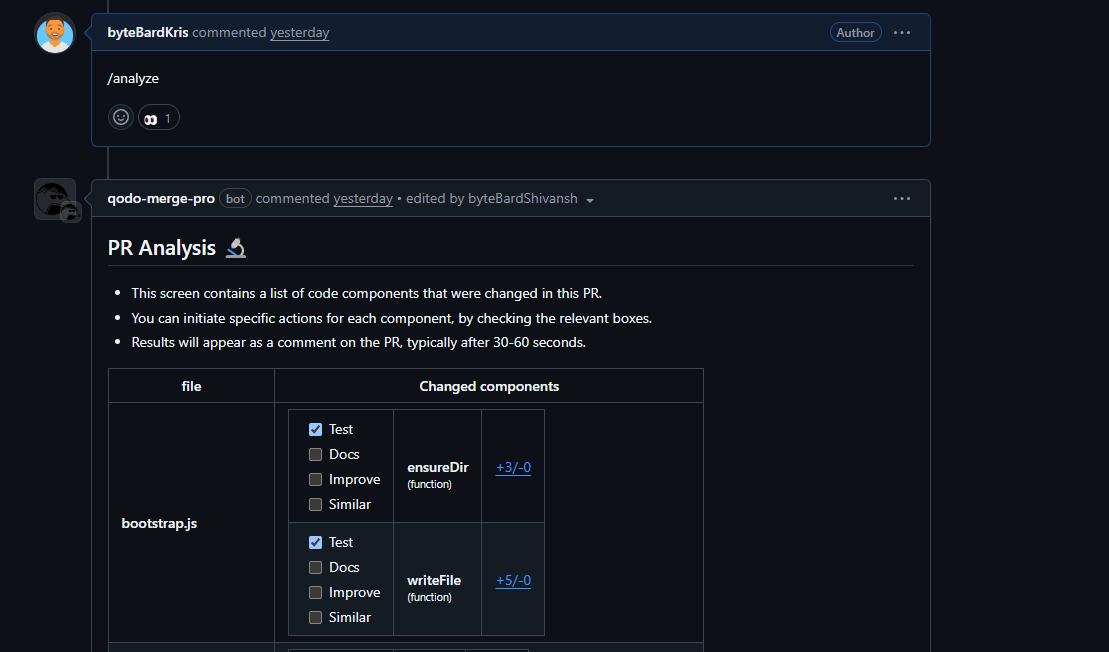
Task: Open options menu on byteBardKris comment
Action: coord(902,33)
